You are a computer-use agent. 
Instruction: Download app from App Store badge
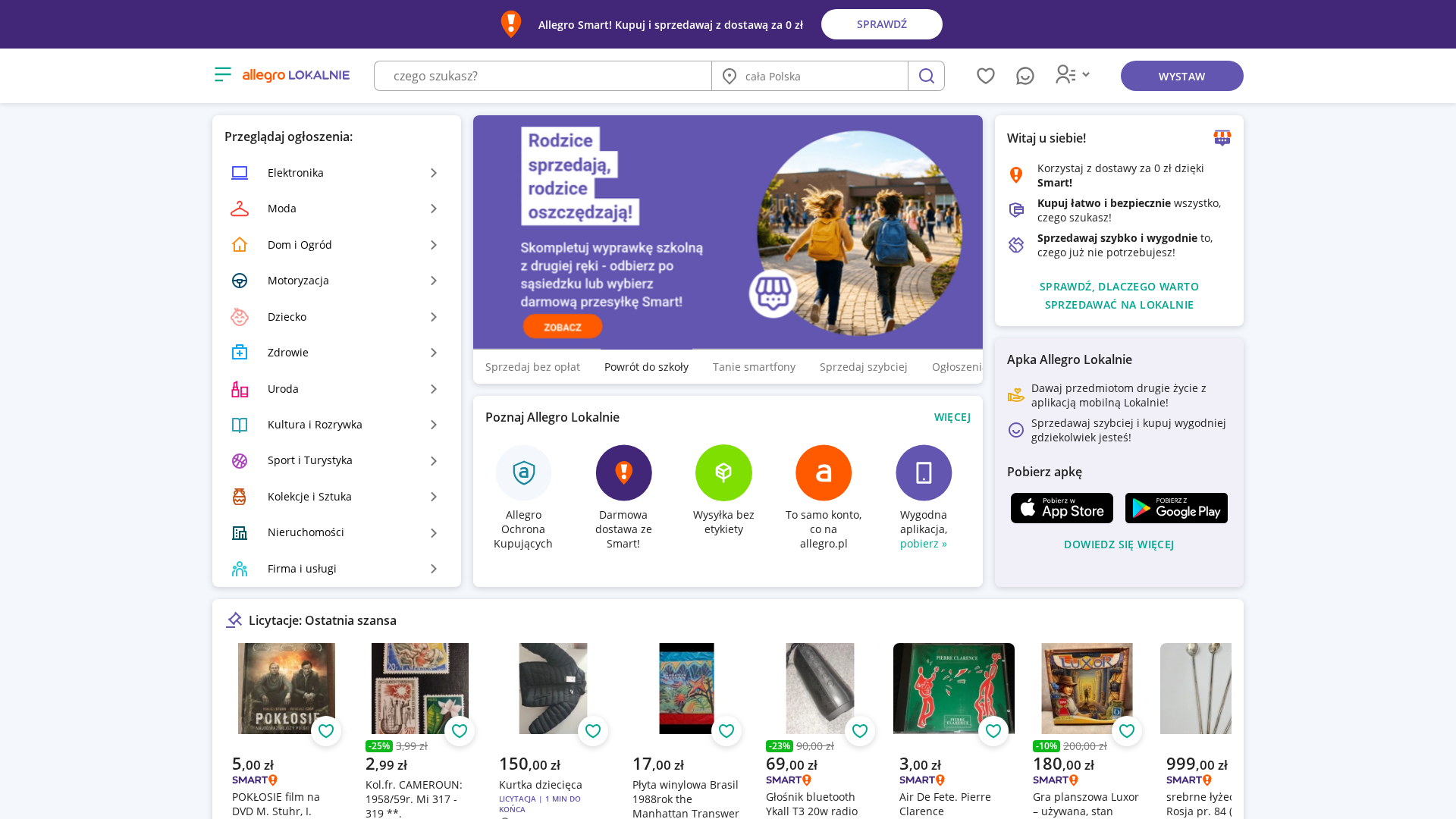[1062, 508]
